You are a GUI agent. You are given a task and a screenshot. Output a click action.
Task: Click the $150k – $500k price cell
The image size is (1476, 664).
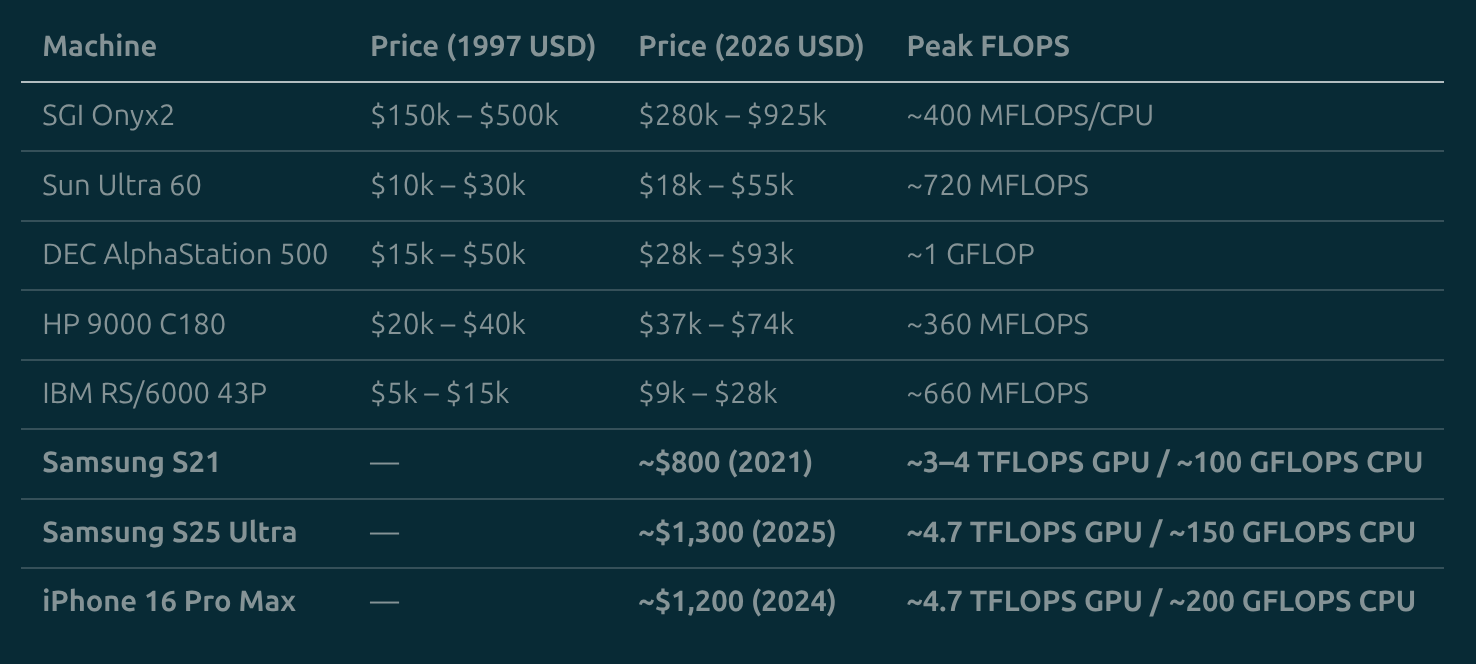(x=465, y=116)
